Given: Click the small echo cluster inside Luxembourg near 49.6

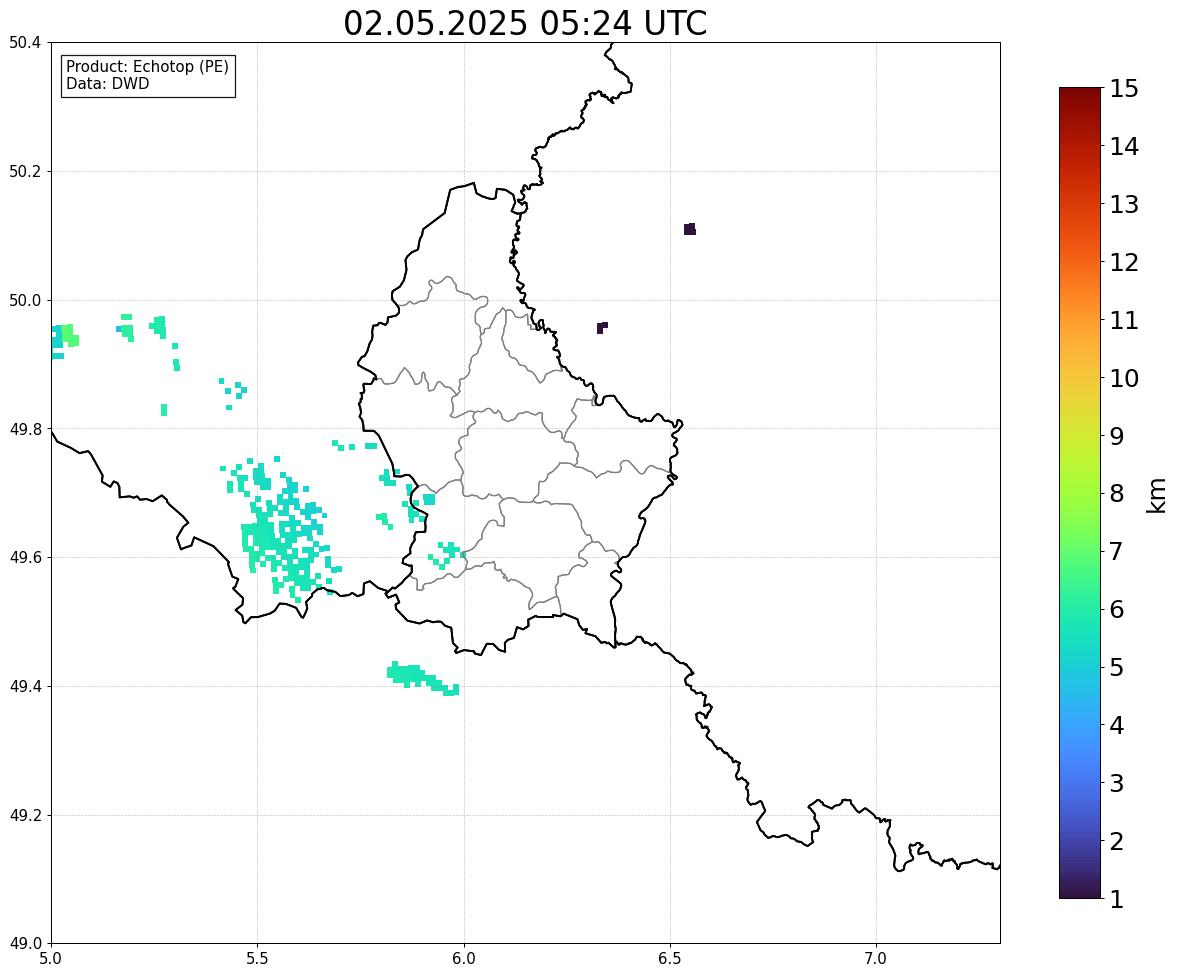Looking at the screenshot, I should tap(448, 554).
